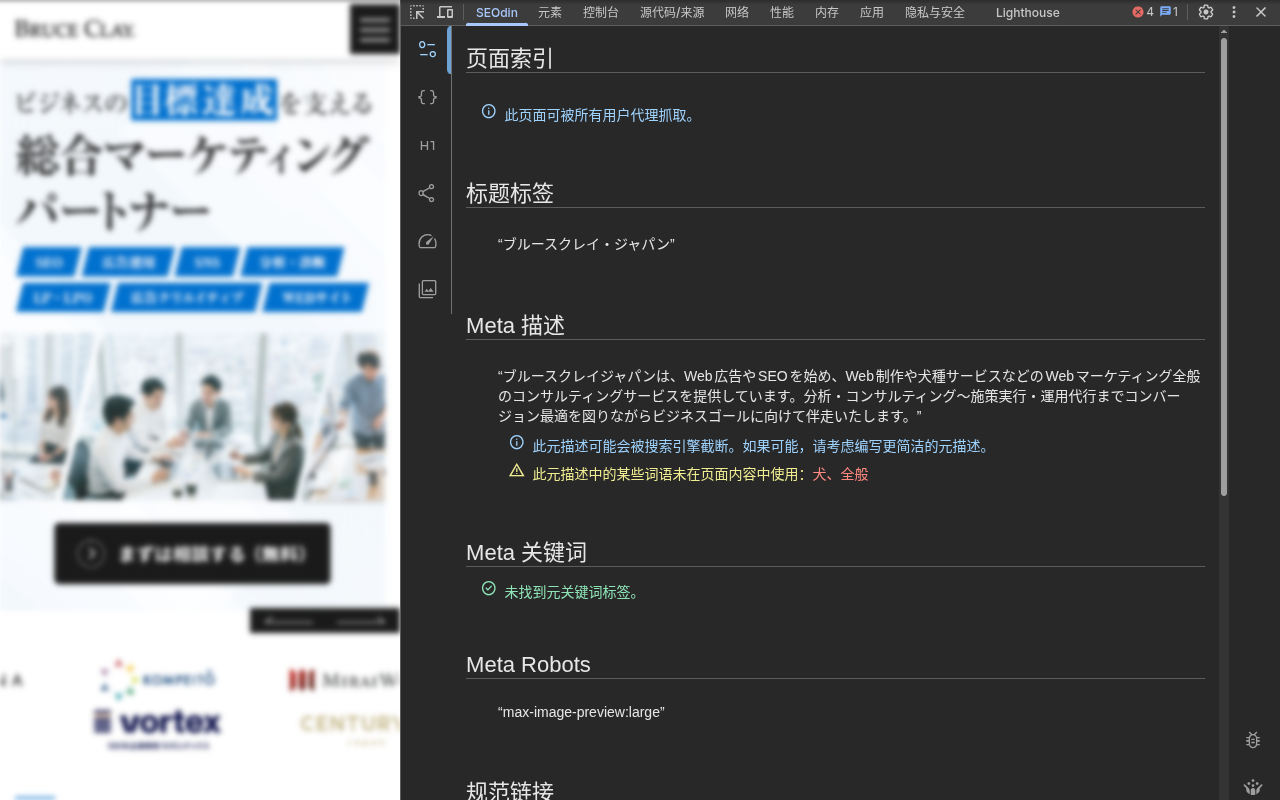Open the Lighthouse tab
The image size is (1280, 800).
tap(1027, 12)
